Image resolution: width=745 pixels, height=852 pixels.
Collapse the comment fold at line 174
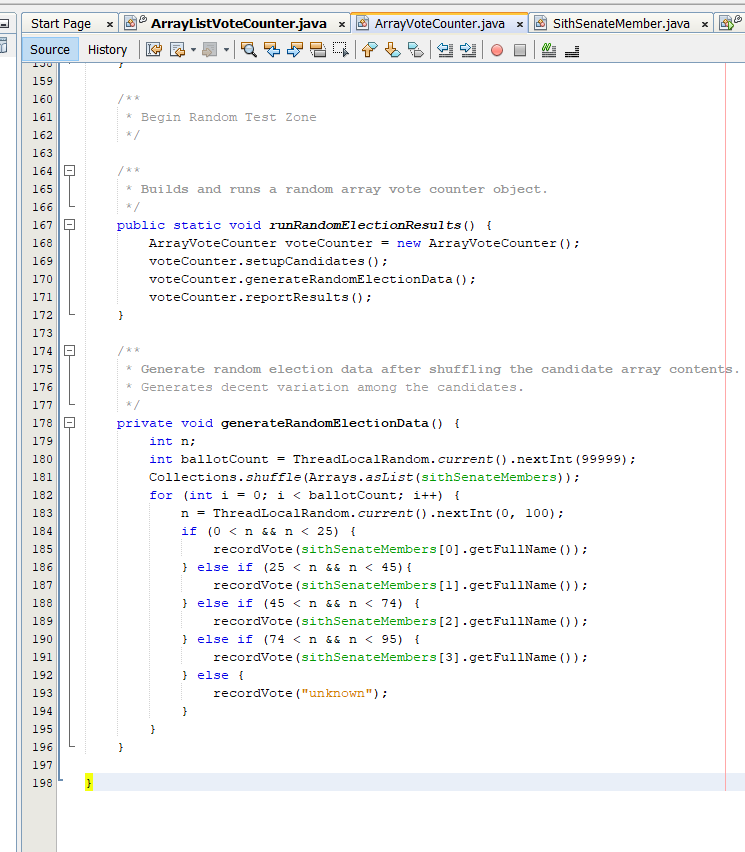[x=70, y=350]
